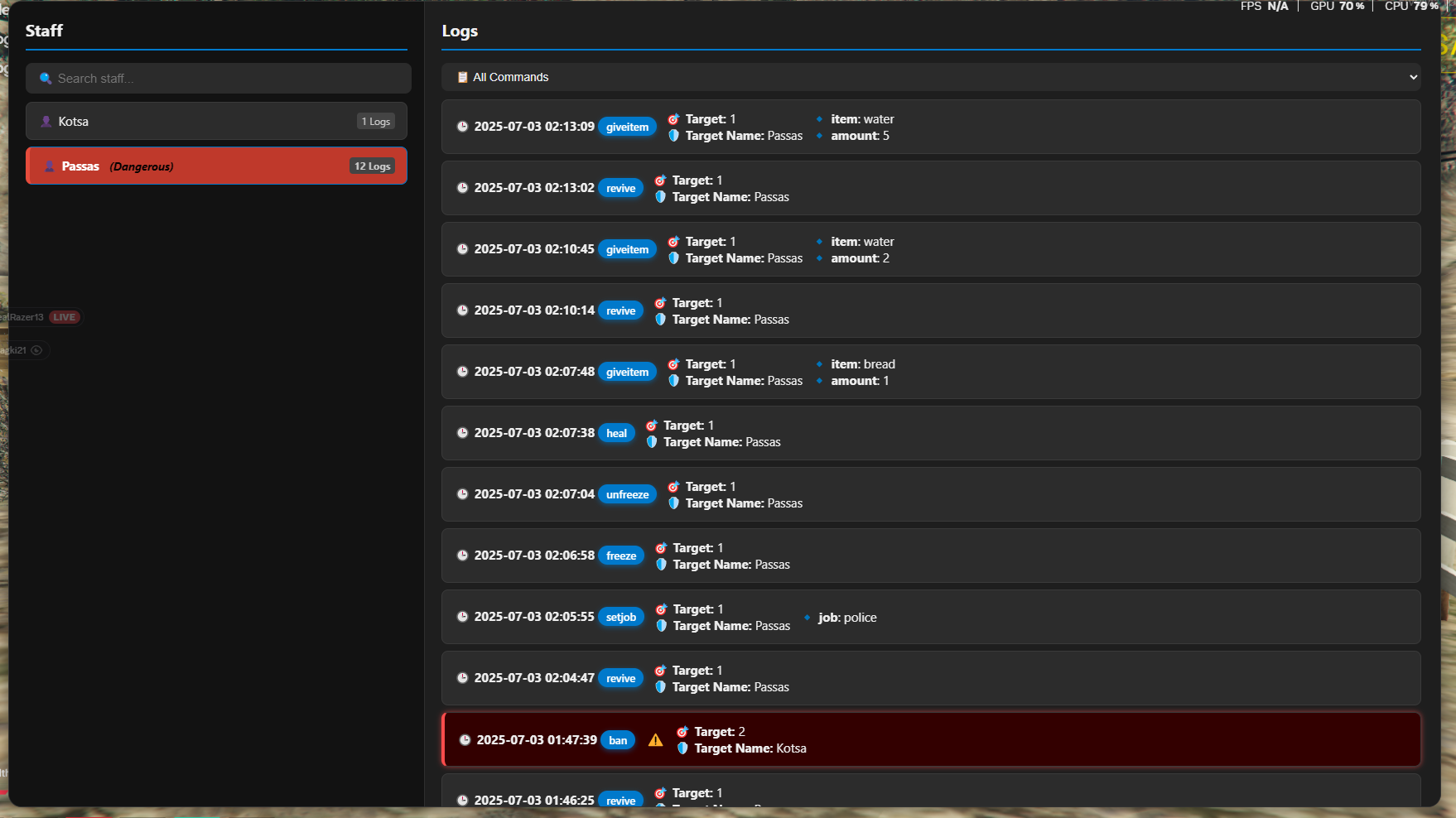Screen dimensions: 1456x818
Task: Click target icon on the setjob log
Action: coord(661,609)
